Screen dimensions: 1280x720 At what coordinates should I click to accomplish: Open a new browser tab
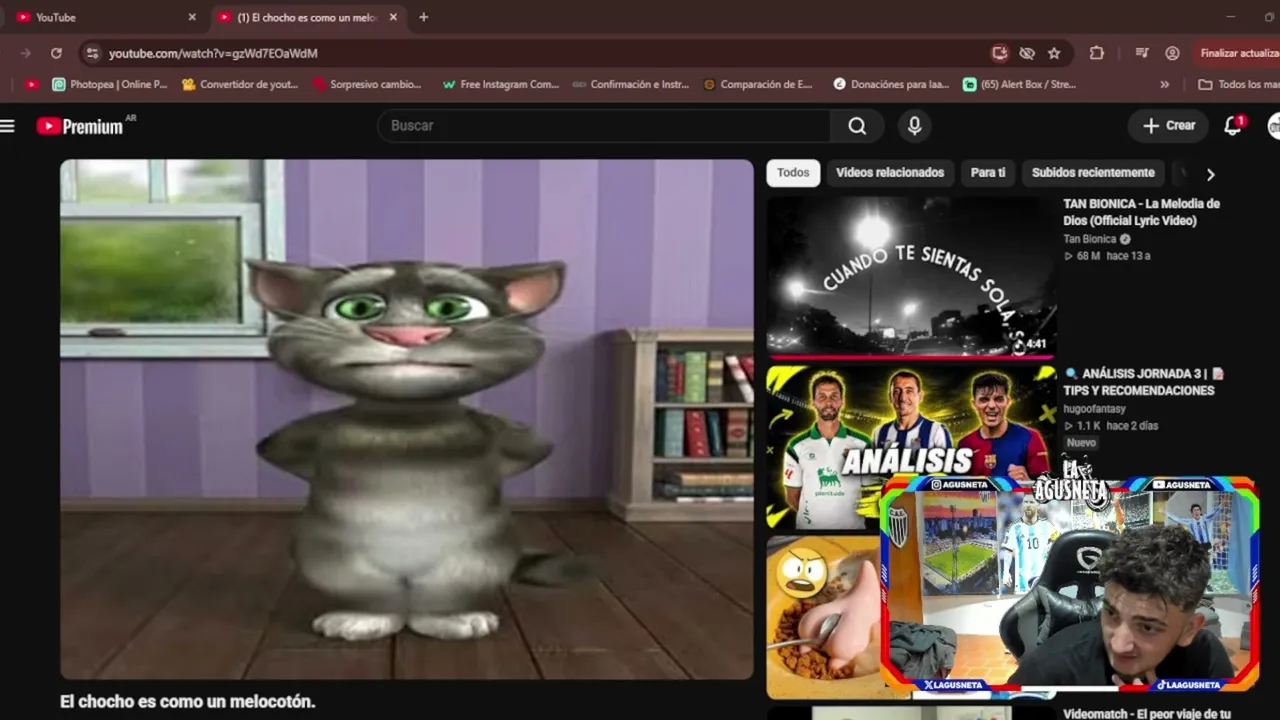(423, 17)
